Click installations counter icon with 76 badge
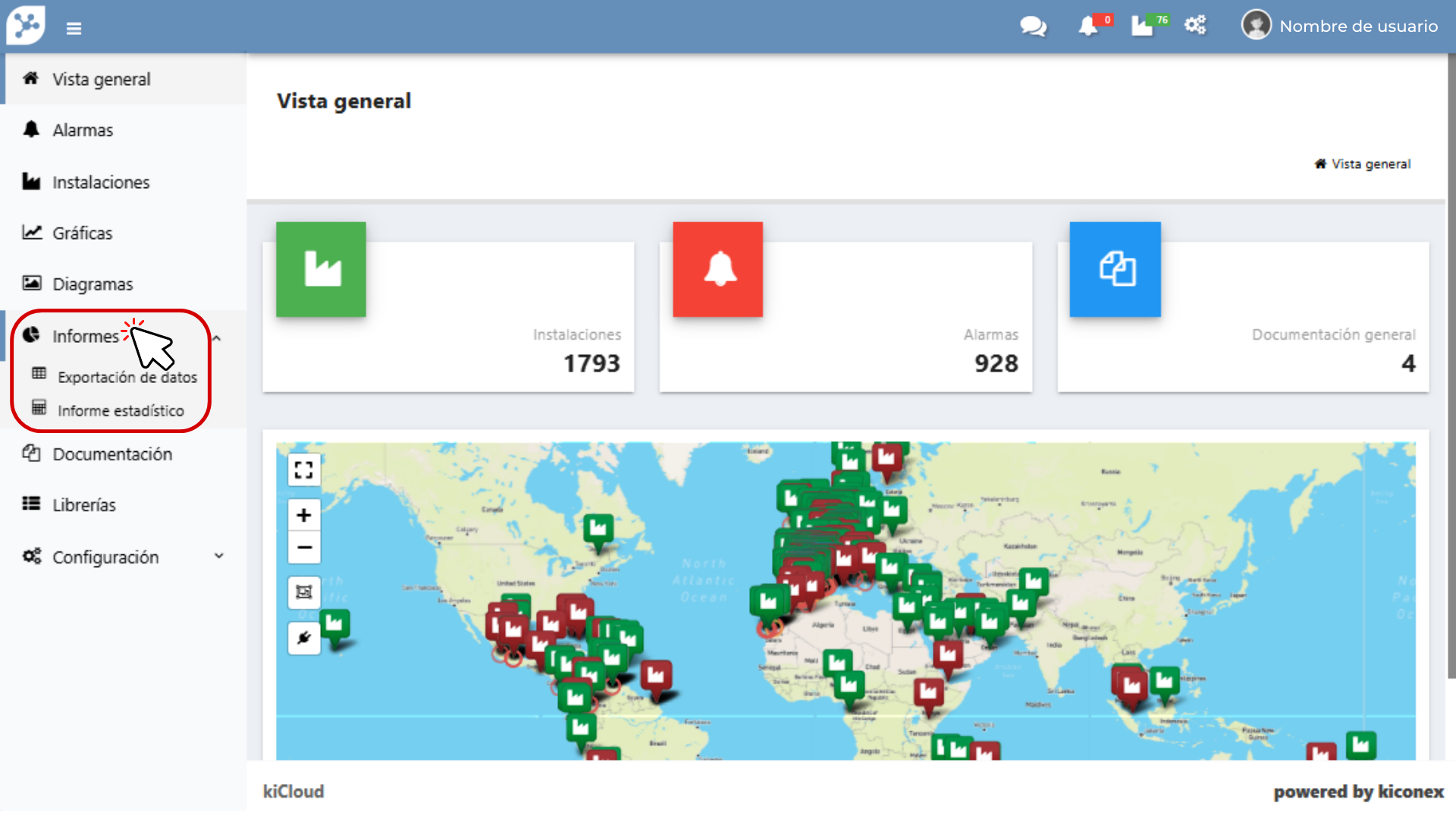 coord(1143,27)
